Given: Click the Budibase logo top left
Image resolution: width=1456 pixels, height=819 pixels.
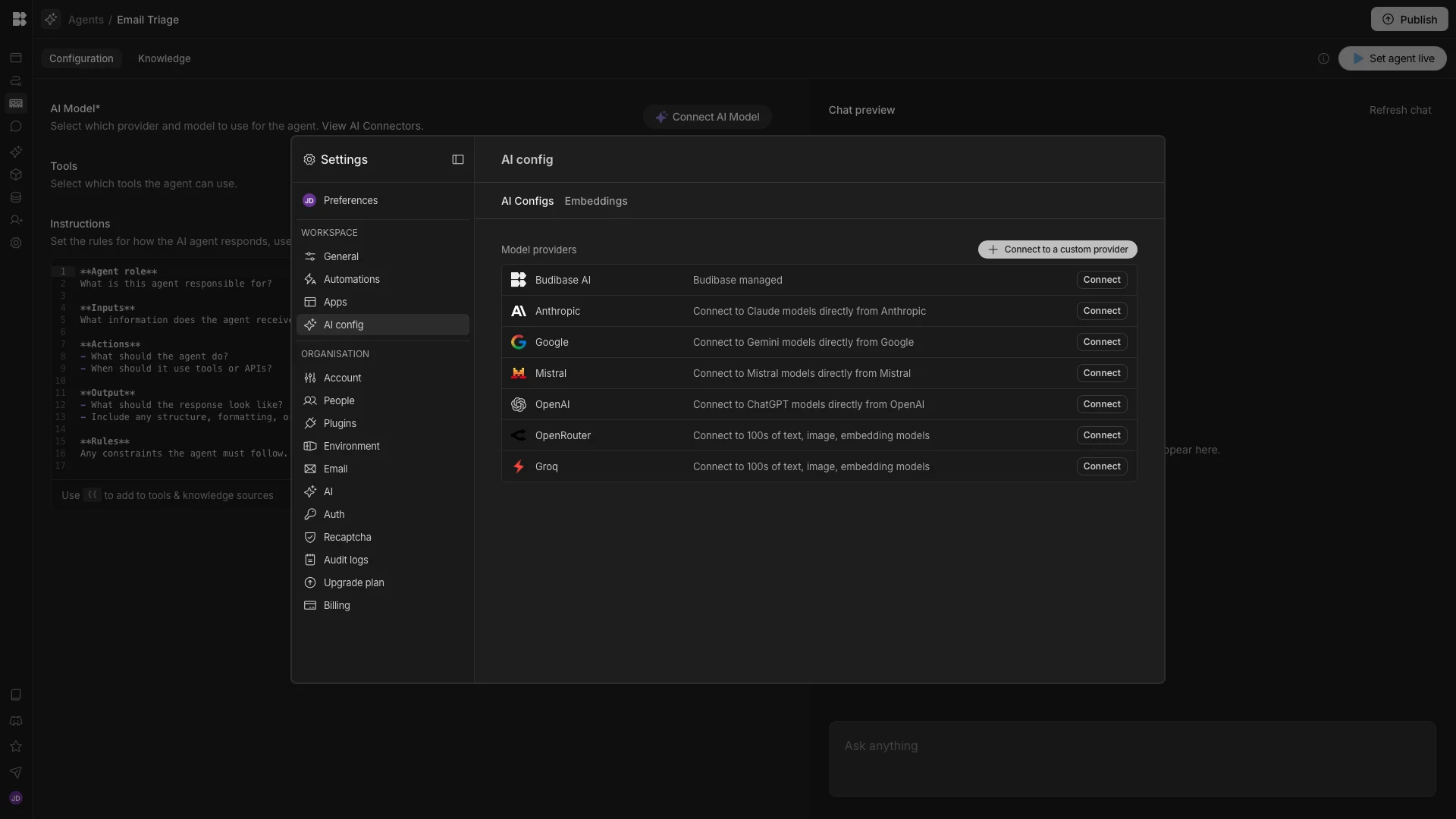Looking at the screenshot, I should click(19, 19).
